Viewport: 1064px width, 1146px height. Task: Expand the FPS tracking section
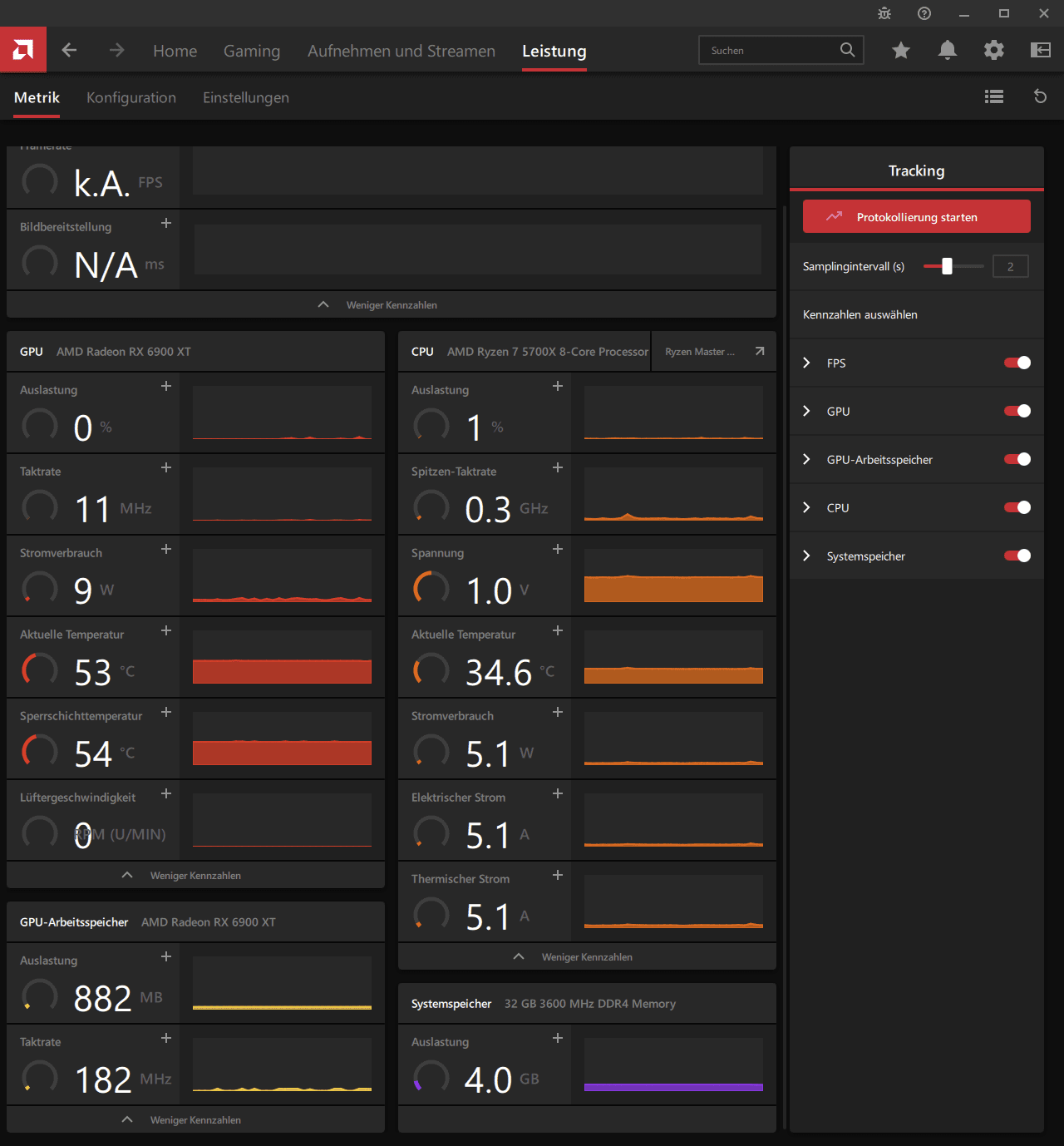coord(806,363)
